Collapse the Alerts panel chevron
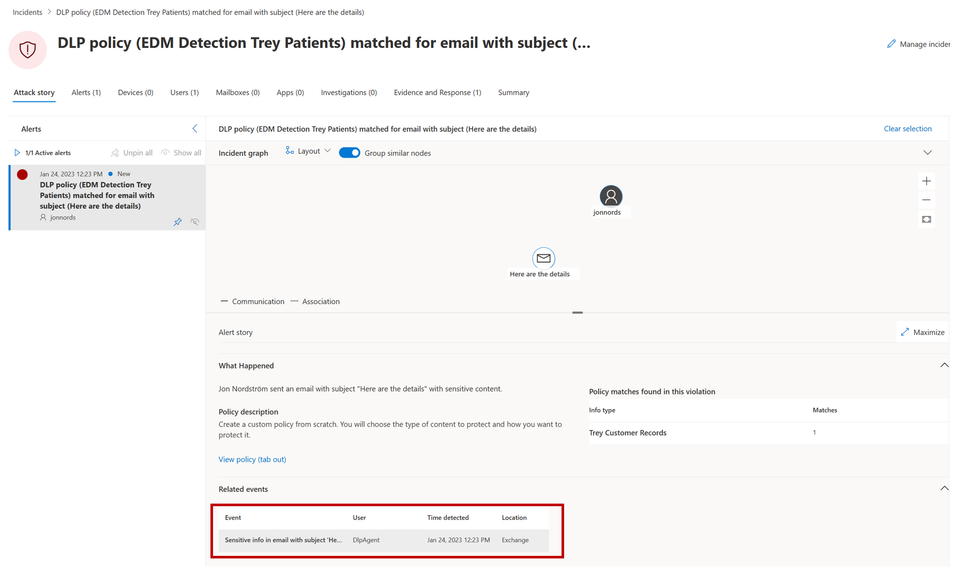This screenshot has width=954, height=576. [195, 129]
